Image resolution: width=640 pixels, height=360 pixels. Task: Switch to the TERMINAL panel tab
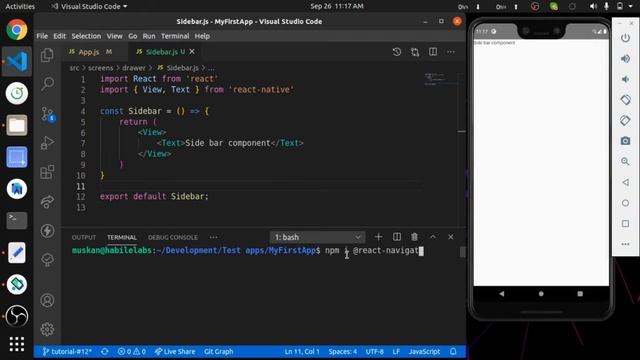tap(122, 237)
